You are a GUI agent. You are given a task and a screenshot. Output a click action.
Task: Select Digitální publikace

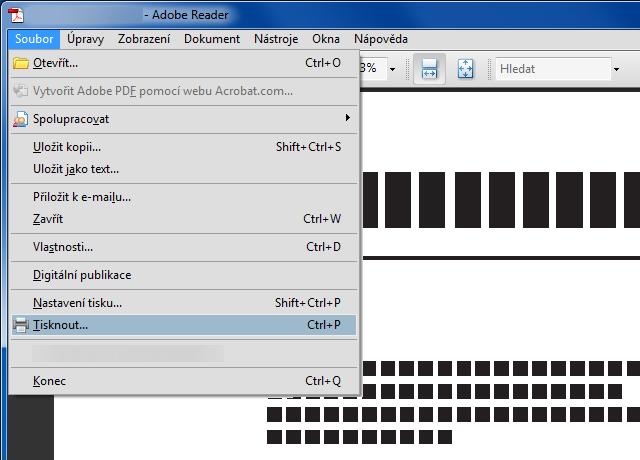184,275
